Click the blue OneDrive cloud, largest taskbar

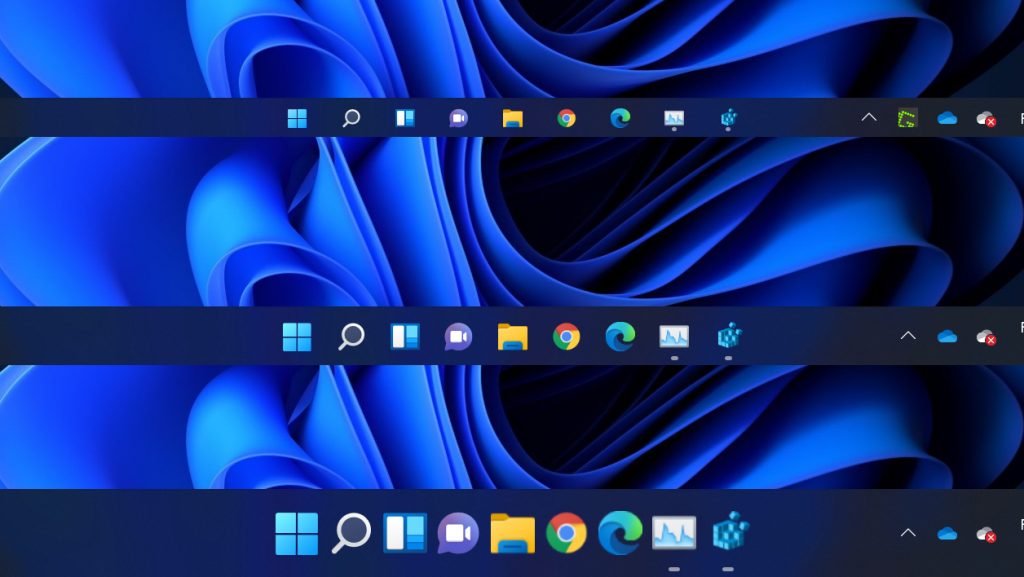coord(947,533)
